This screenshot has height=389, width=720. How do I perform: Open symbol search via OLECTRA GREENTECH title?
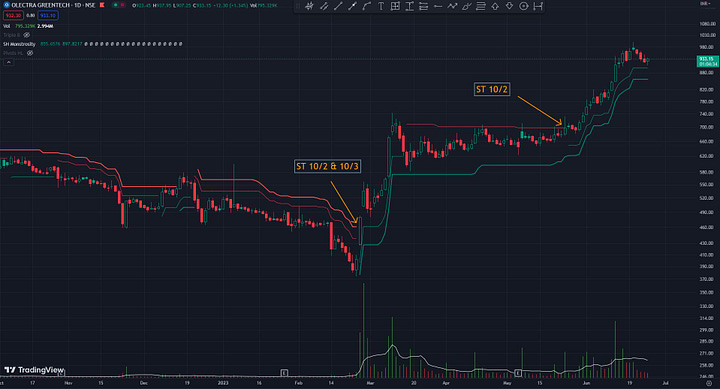point(40,5)
